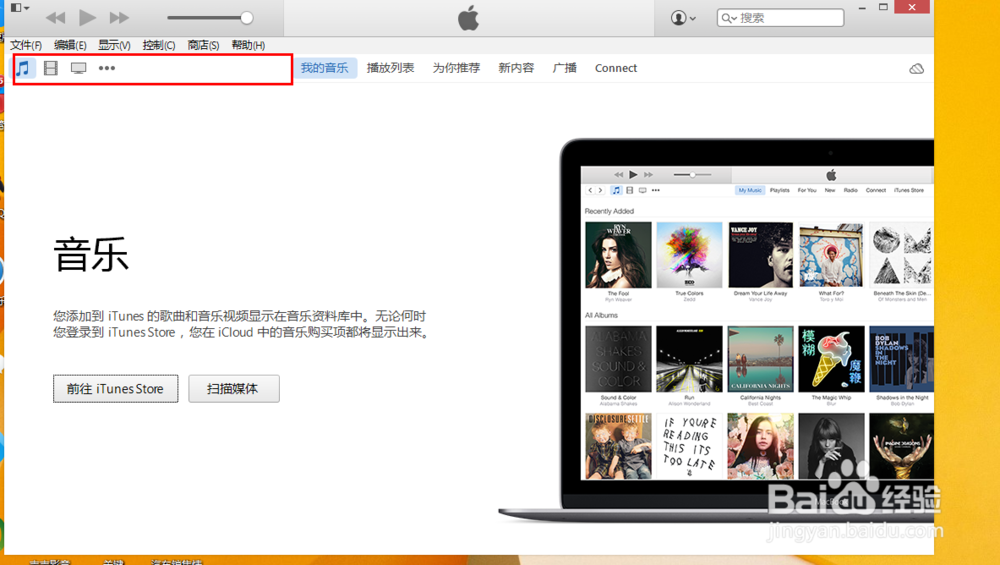Click the 扫描媒体 button

[233, 389]
